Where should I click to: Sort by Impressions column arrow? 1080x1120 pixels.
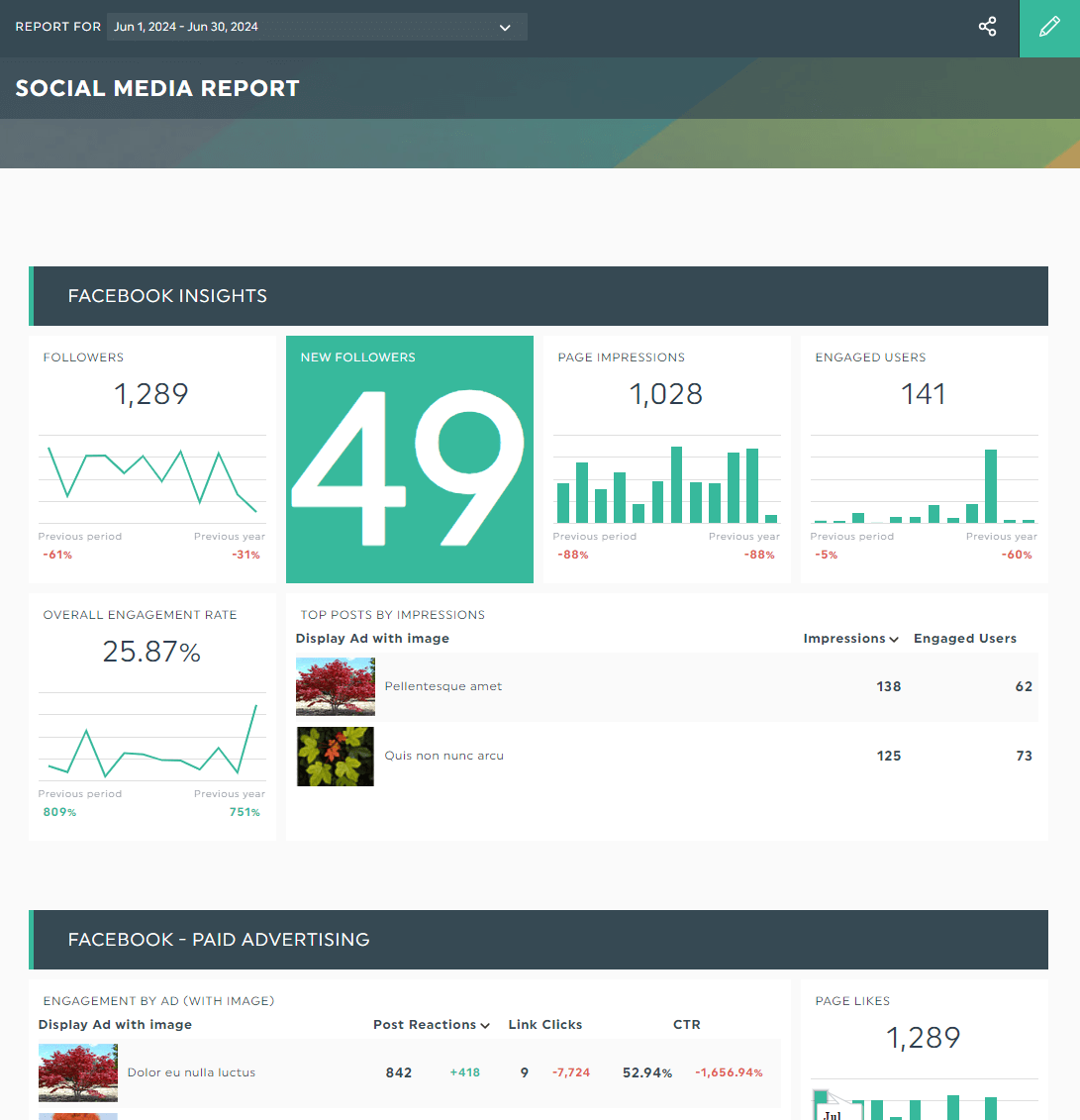click(894, 640)
